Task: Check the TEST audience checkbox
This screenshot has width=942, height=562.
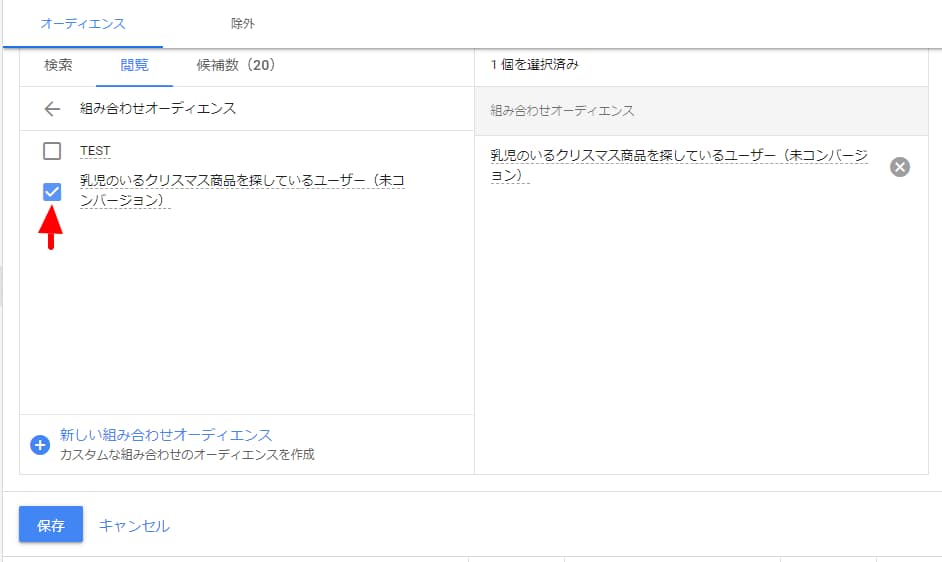Action: coord(52,151)
